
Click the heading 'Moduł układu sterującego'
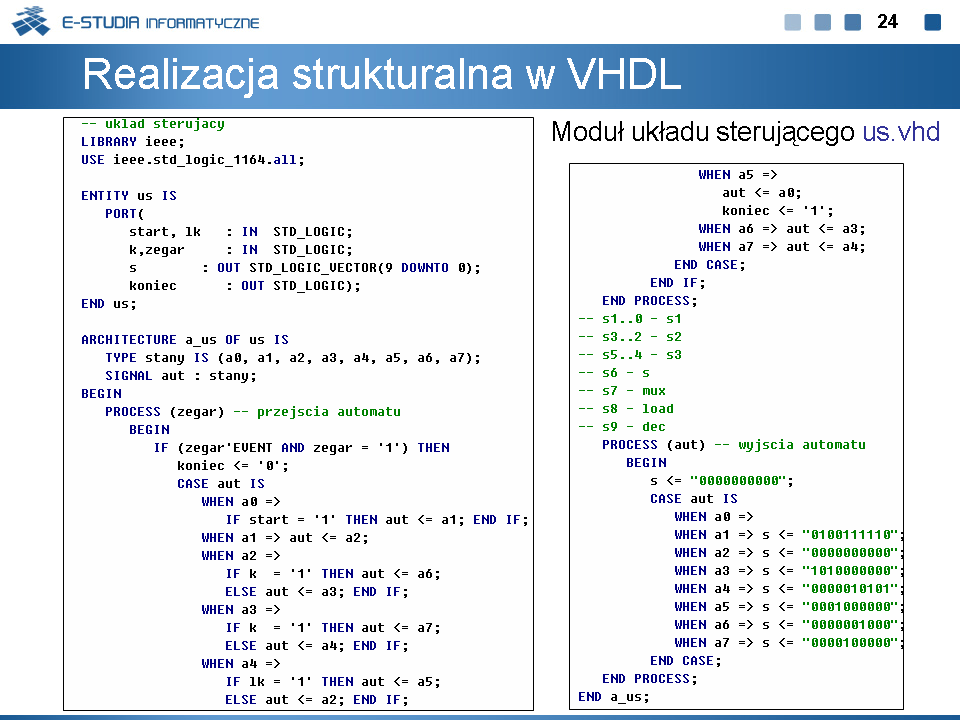tap(702, 132)
